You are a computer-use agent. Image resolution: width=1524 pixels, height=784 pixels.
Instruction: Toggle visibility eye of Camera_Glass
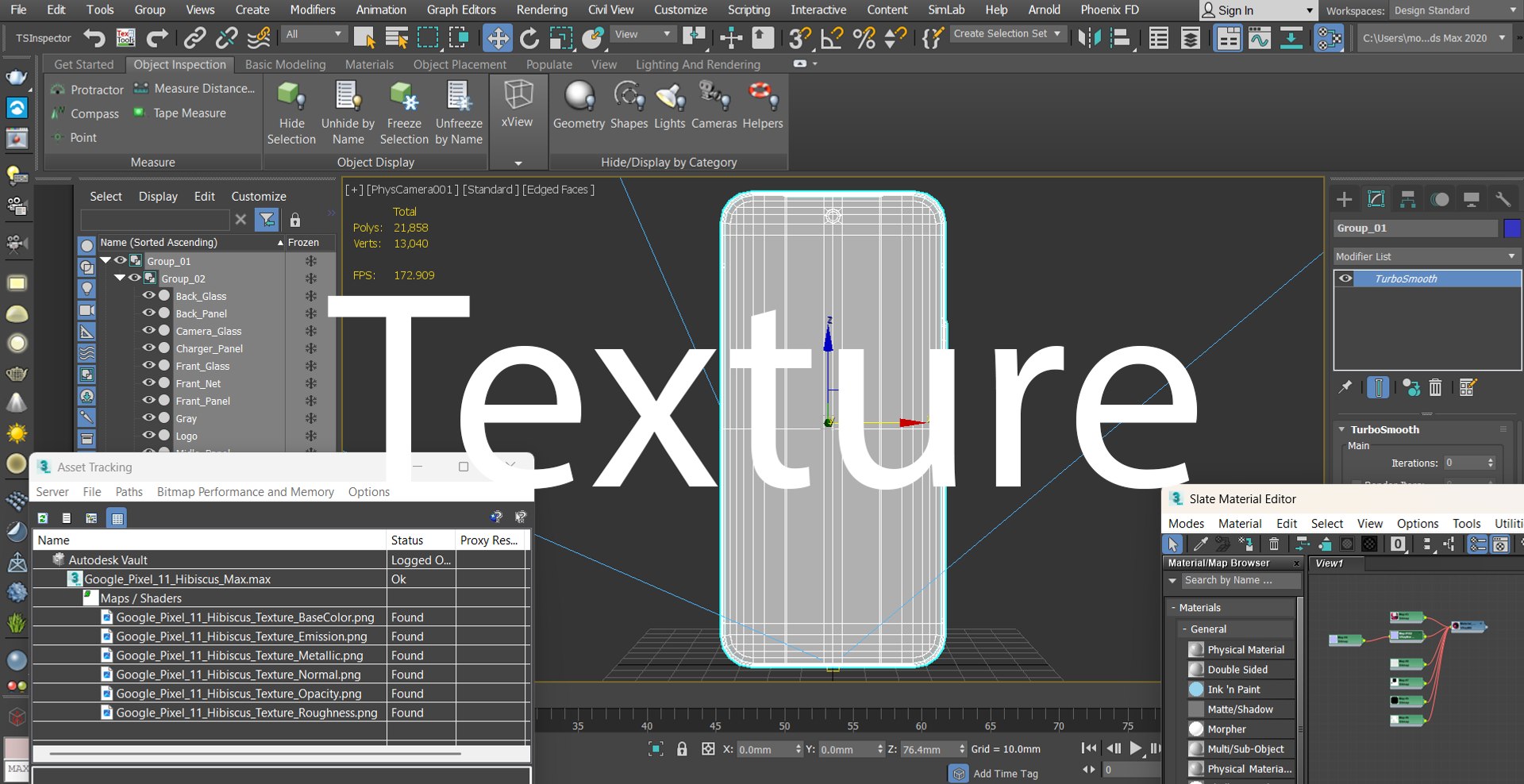[148, 330]
